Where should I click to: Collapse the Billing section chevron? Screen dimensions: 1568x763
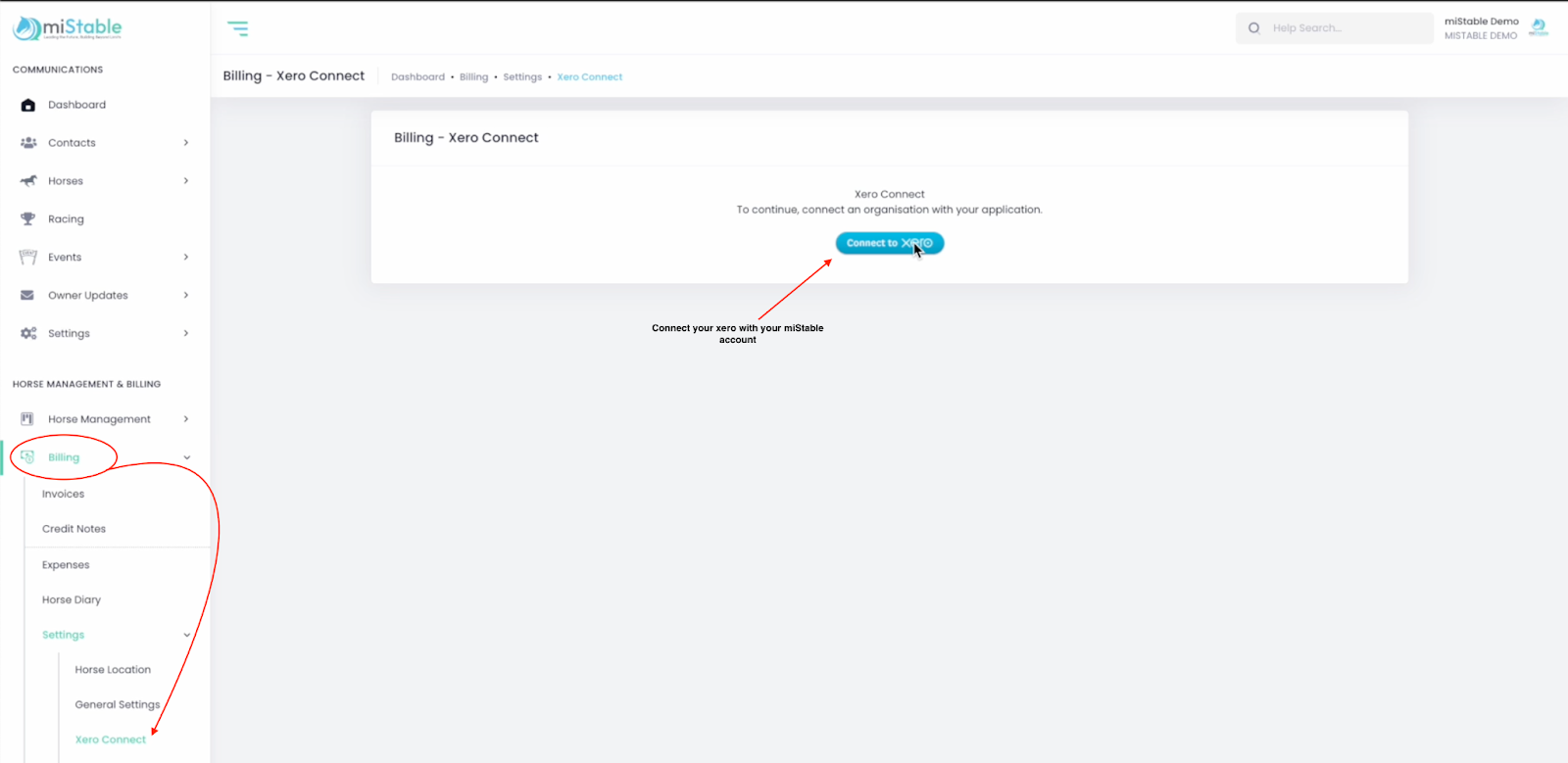click(x=187, y=457)
